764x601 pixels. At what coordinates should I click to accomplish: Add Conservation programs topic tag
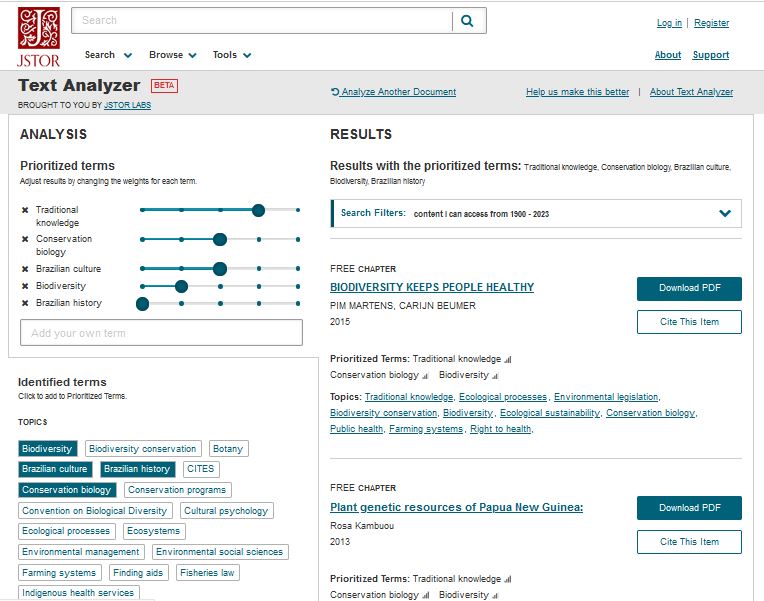(x=177, y=490)
